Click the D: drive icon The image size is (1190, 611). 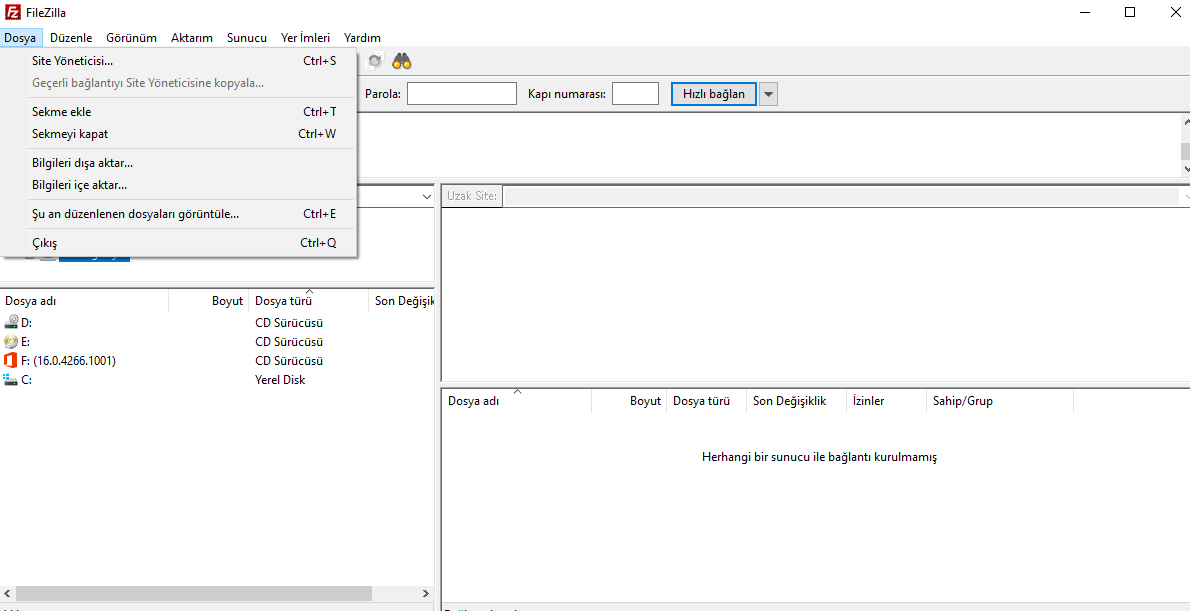11,323
